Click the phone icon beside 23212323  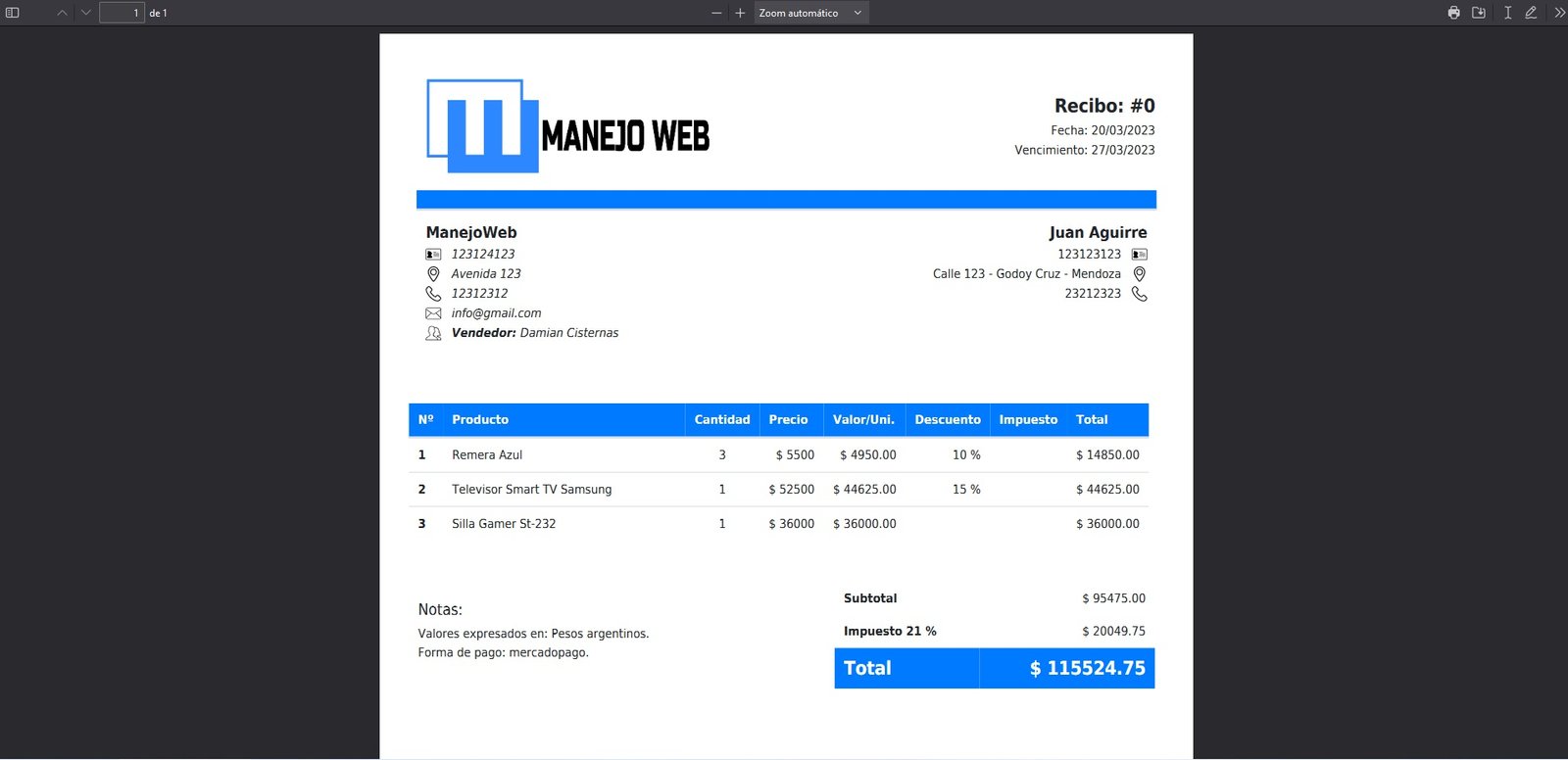coord(1139,294)
